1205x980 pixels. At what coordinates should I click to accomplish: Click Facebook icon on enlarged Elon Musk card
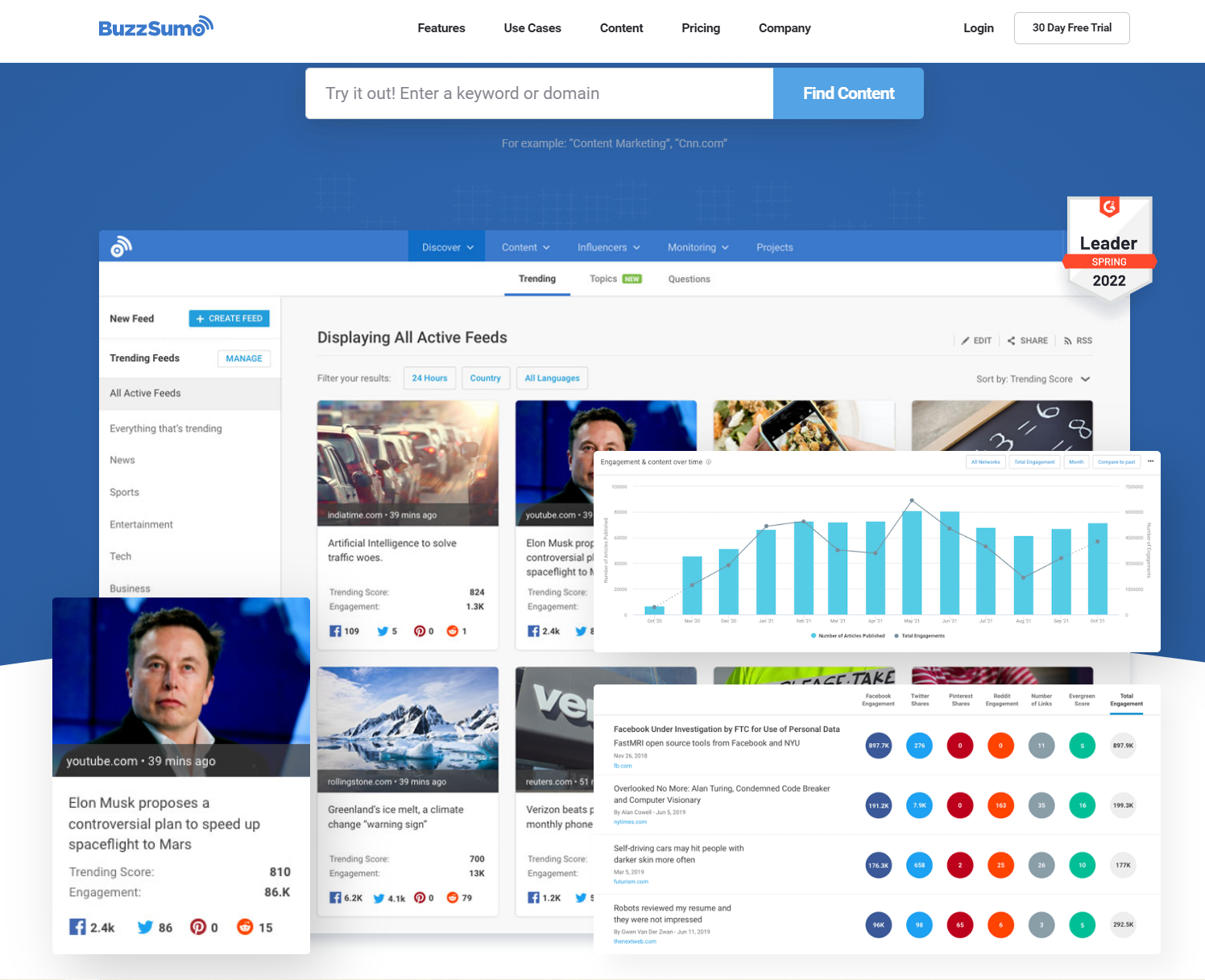point(77,927)
